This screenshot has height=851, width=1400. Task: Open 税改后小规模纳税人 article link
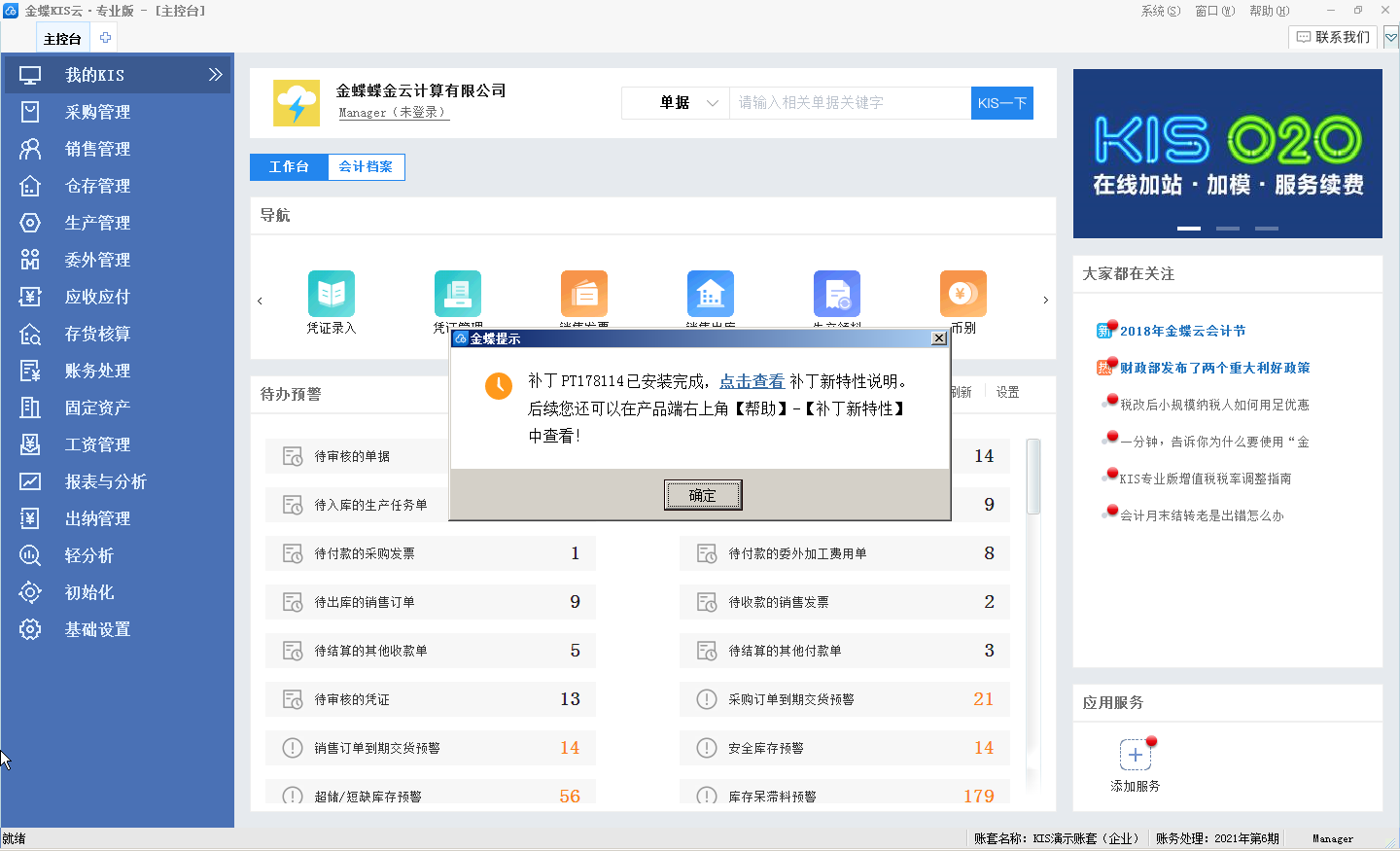(1214, 405)
